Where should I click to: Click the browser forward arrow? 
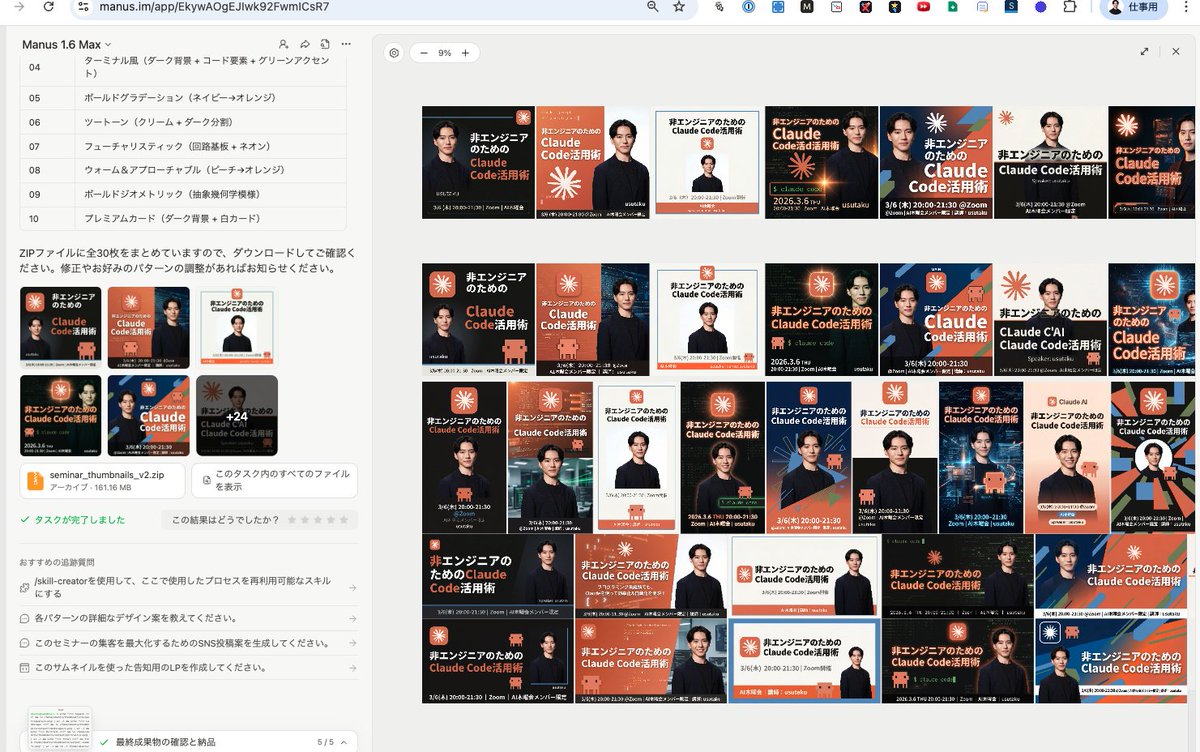click(19, 7)
